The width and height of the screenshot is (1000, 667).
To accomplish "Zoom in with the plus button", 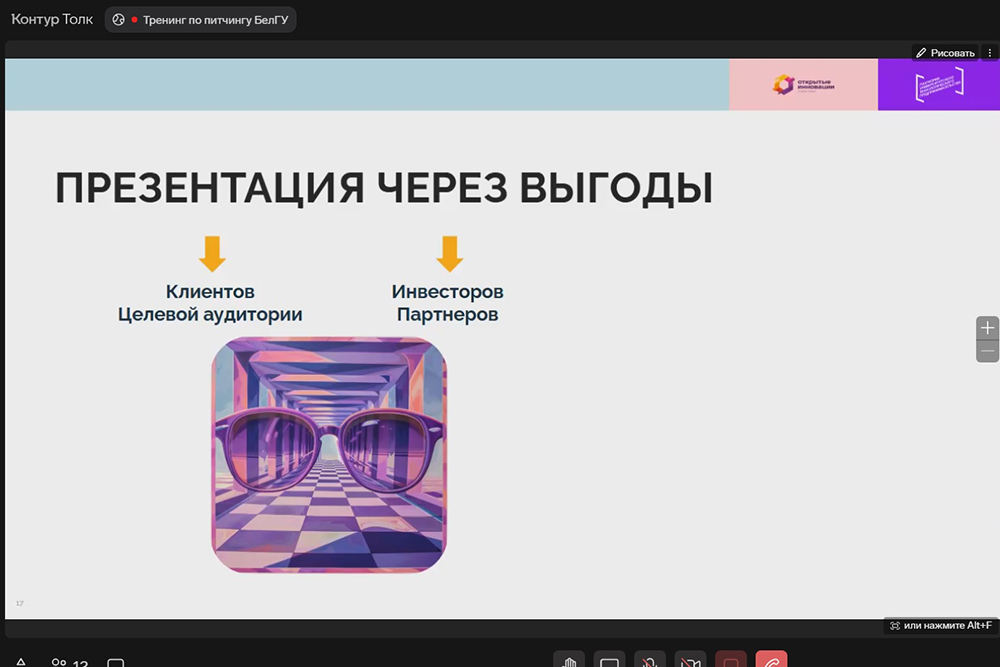I will coord(987,328).
